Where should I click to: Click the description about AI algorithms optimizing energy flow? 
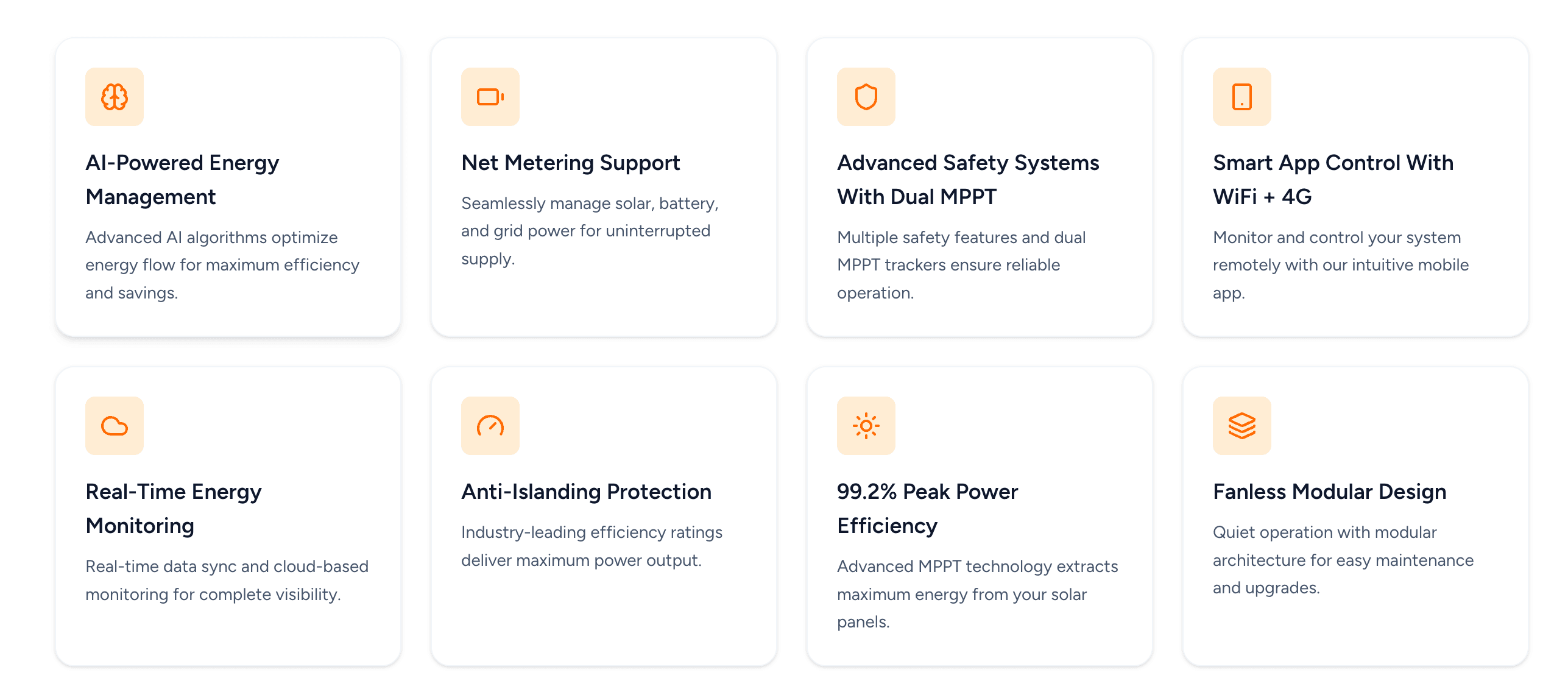[x=222, y=265]
